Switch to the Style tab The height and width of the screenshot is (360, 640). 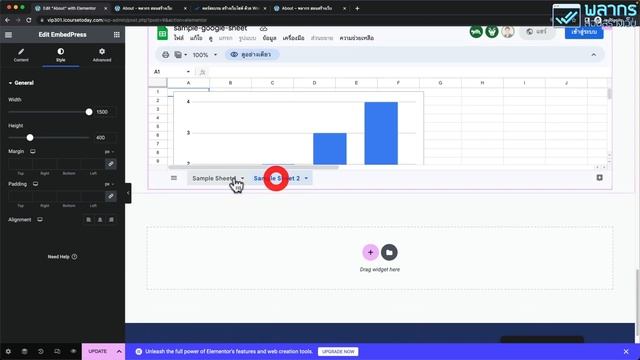click(x=60, y=55)
